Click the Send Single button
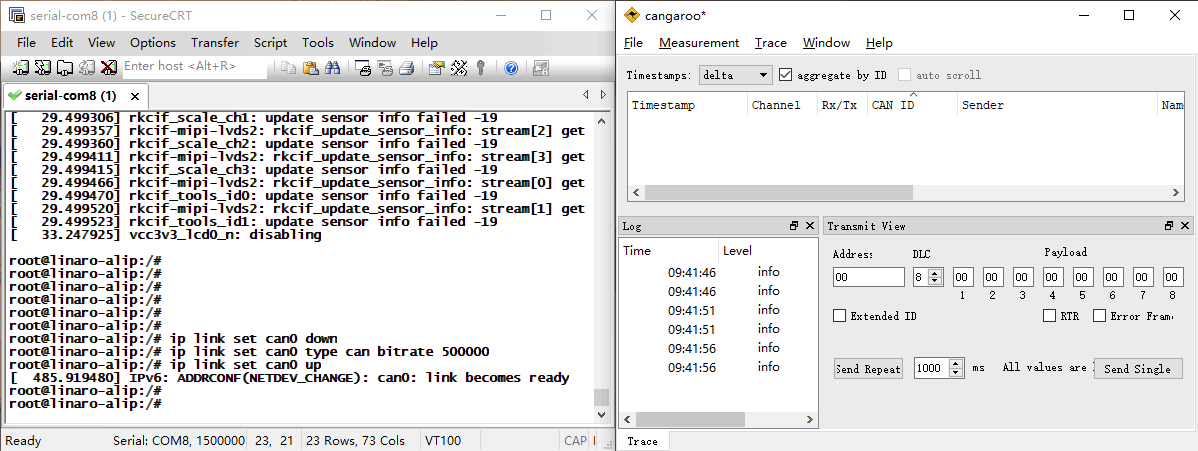The height and width of the screenshot is (451, 1198). click(1138, 368)
